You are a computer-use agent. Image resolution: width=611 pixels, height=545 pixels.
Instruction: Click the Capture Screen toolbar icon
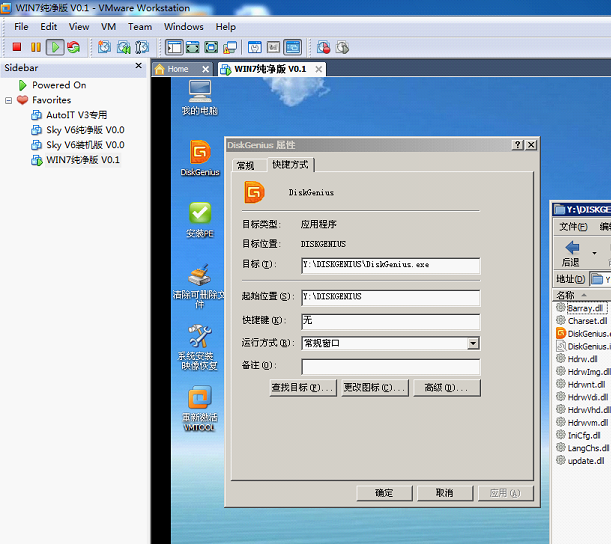pos(323,47)
